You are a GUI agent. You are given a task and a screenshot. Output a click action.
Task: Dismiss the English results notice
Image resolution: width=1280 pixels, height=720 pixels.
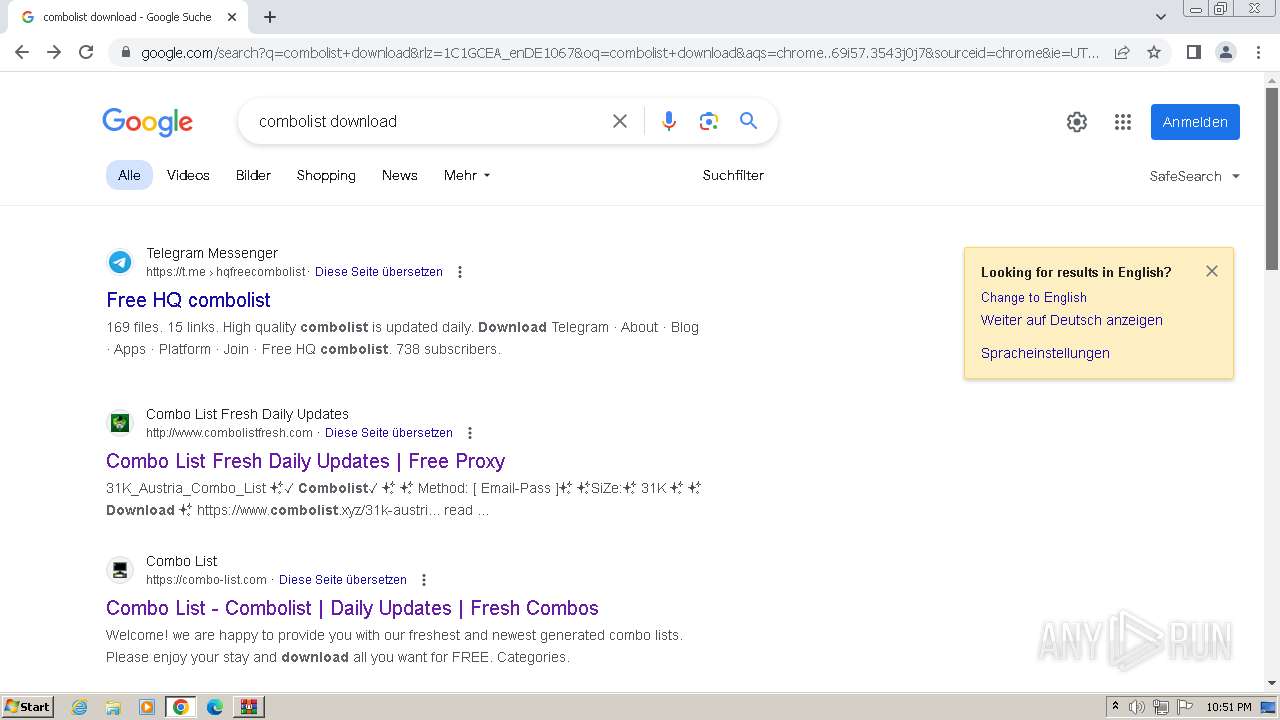tap(1212, 271)
